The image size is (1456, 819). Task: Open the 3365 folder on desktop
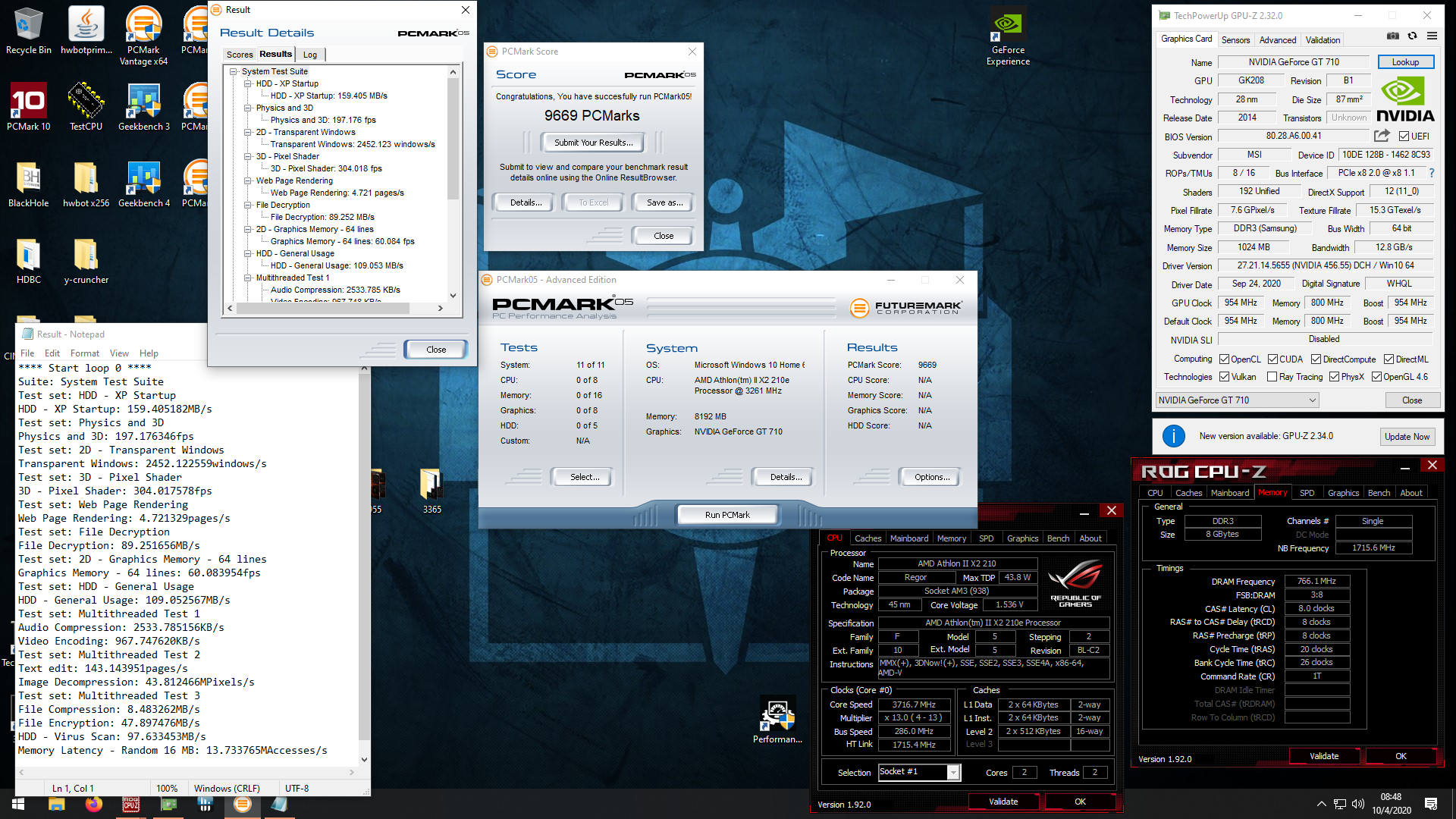431,491
